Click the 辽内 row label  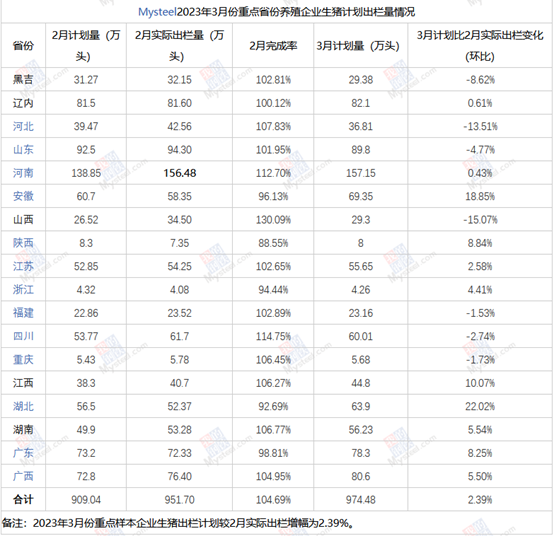[23, 103]
